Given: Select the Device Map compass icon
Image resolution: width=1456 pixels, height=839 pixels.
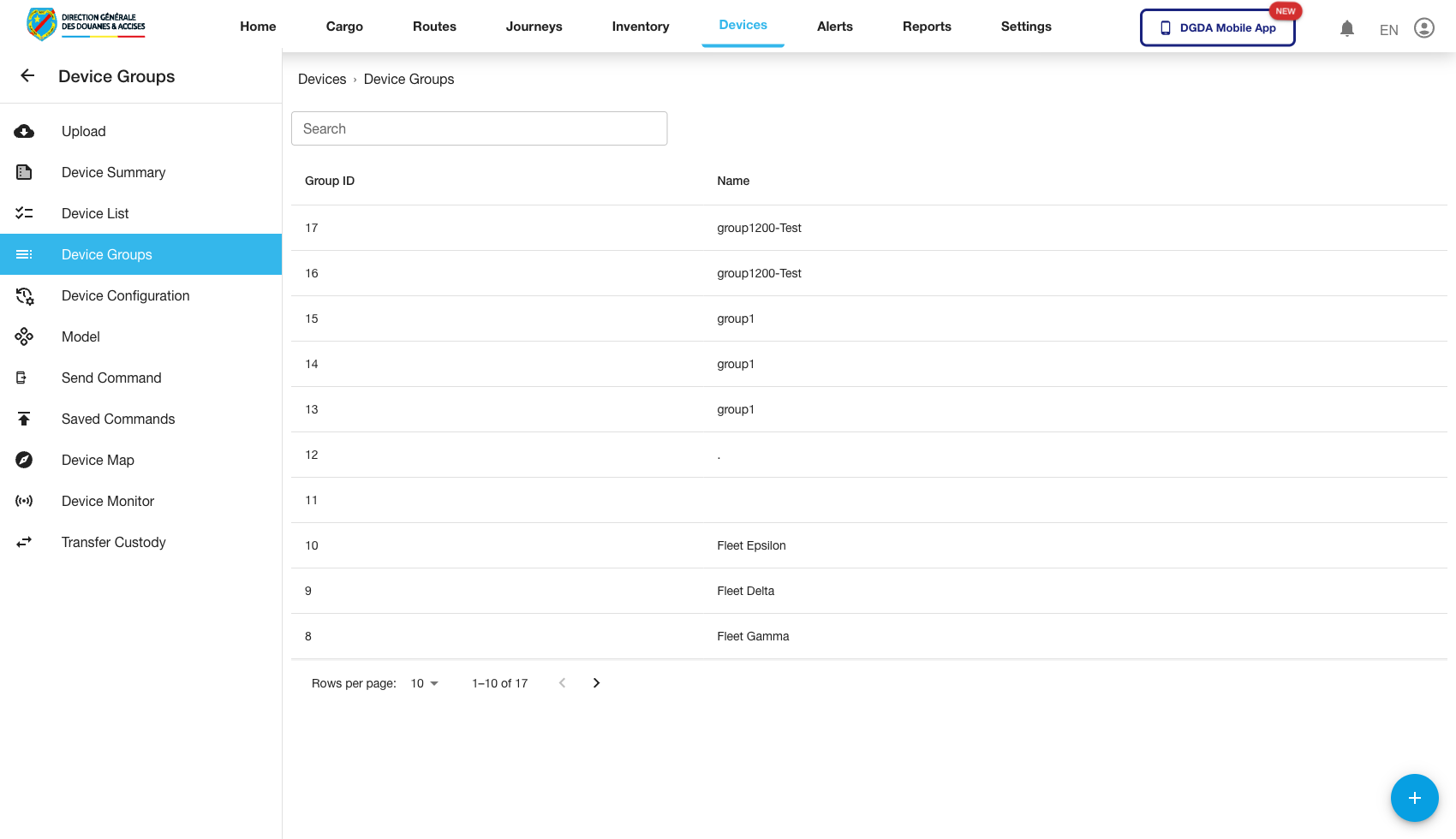Looking at the screenshot, I should click(24, 460).
